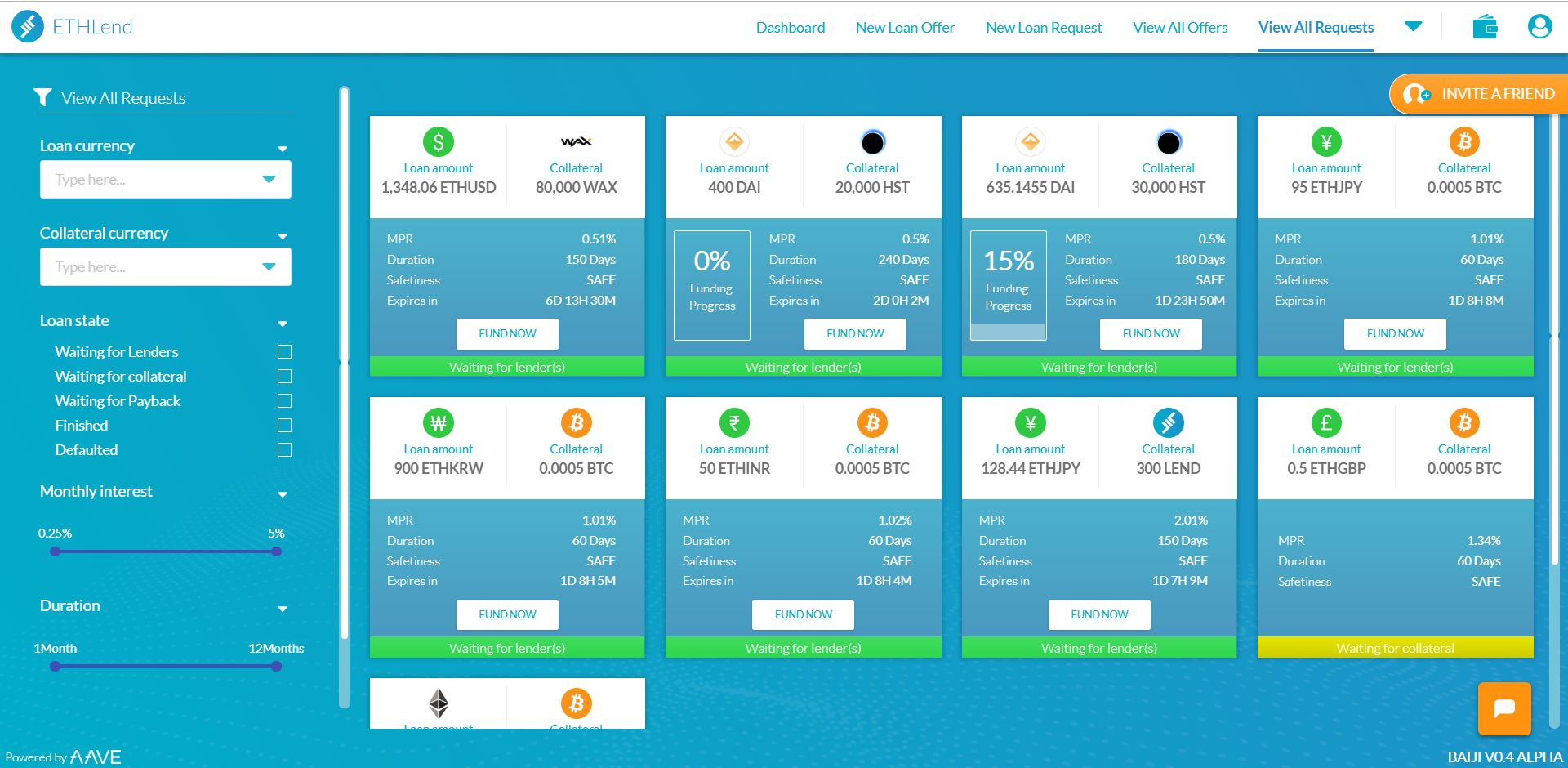
Task: Click the 1Month Duration slider handle
Action: (x=55, y=666)
